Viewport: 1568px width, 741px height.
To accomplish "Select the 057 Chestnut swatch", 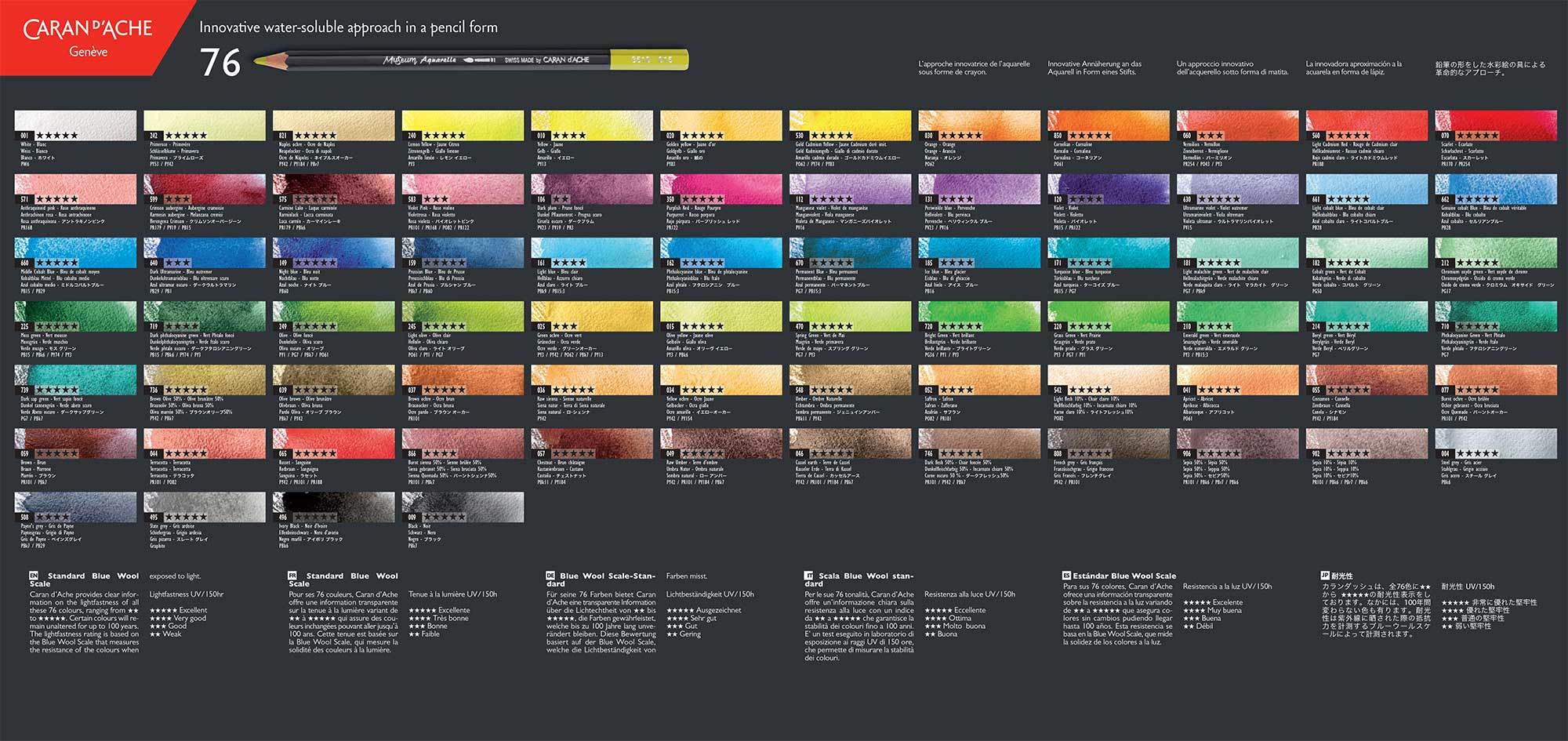I will [x=592, y=444].
